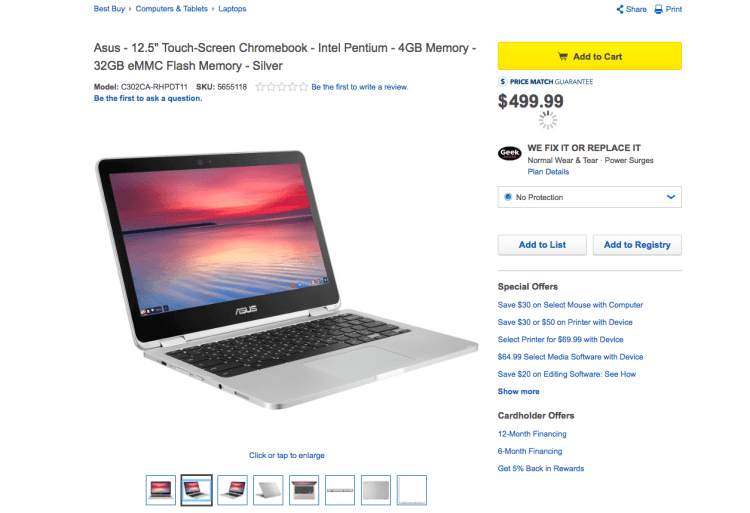750x513 pixels.
Task: Open the Best Buy breadcrumb link
Action: [x=109, y=9]
